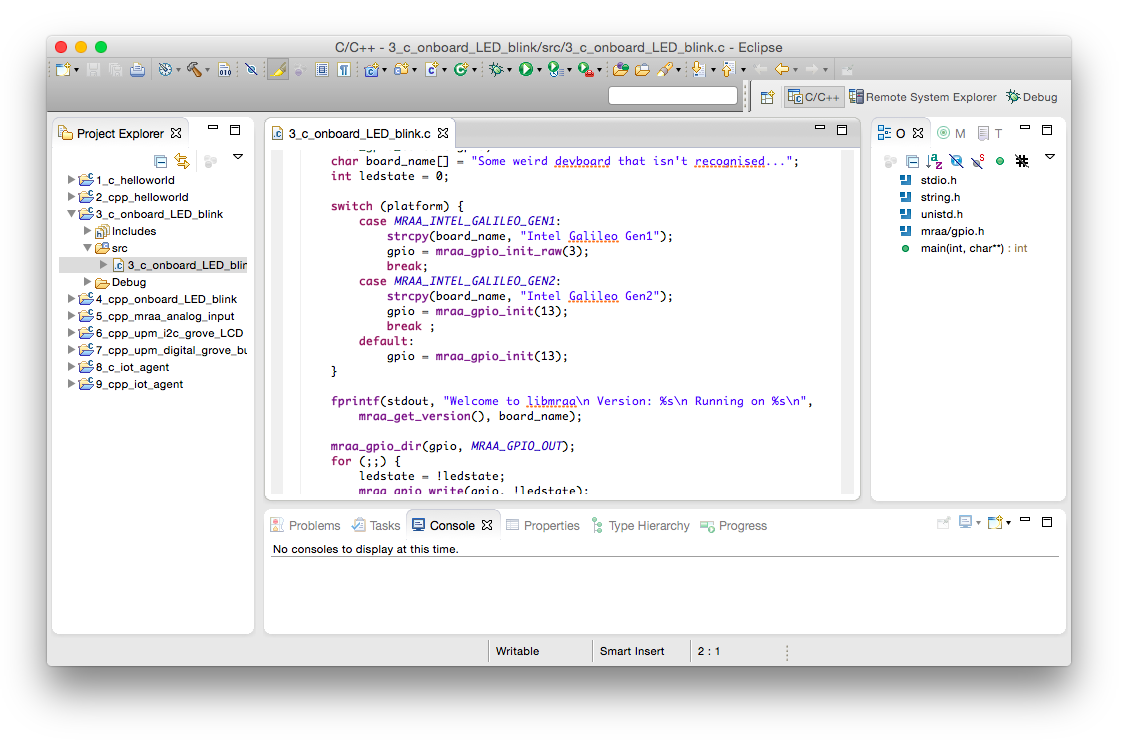Toggle alphabetical sort in Outline
1142x743 pixels.
pos(934,161)
